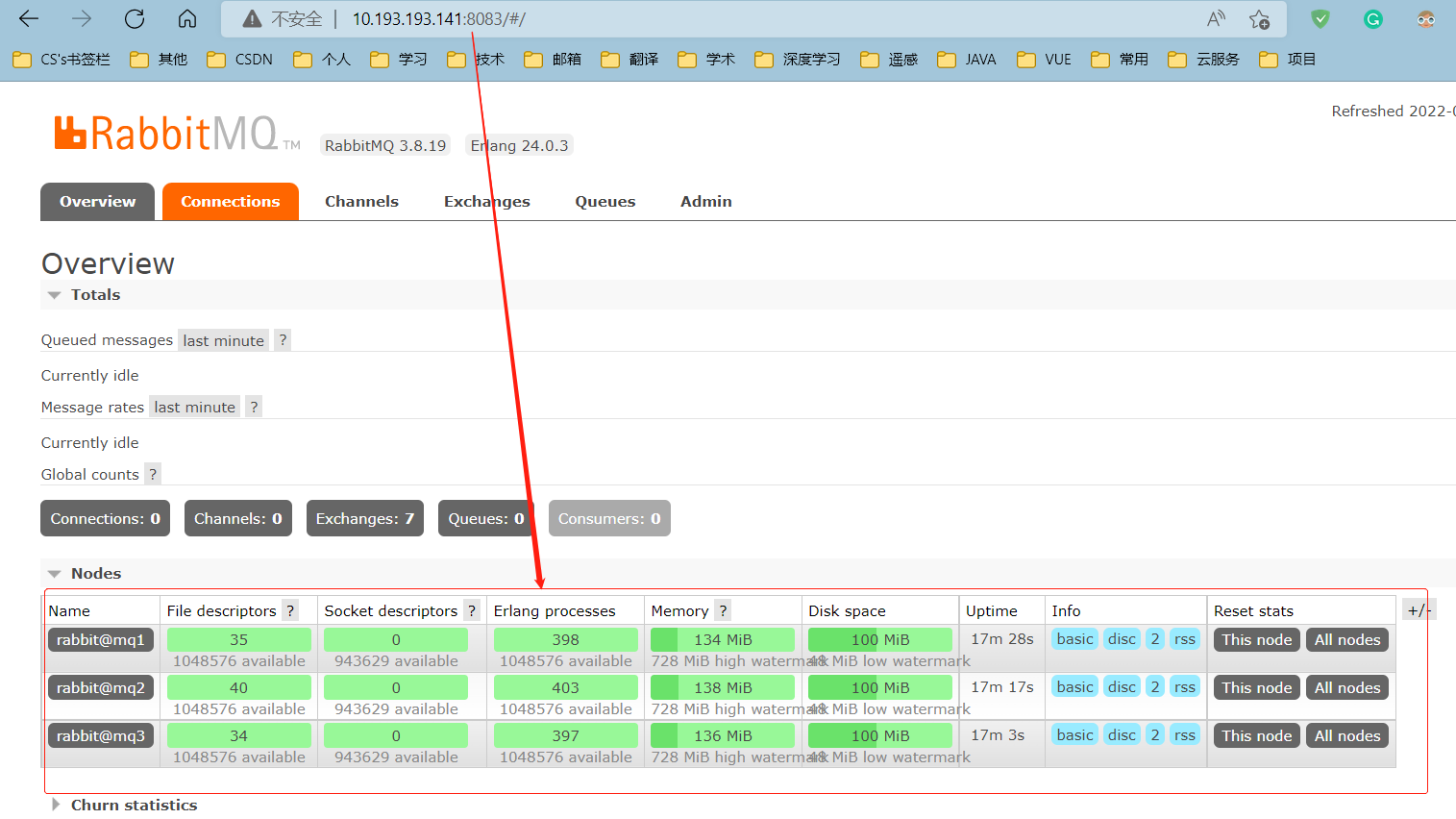Reset This node stats for rabbit@mq1
Viewport: 1456px width, 819px height.
tap(1257, 640)
